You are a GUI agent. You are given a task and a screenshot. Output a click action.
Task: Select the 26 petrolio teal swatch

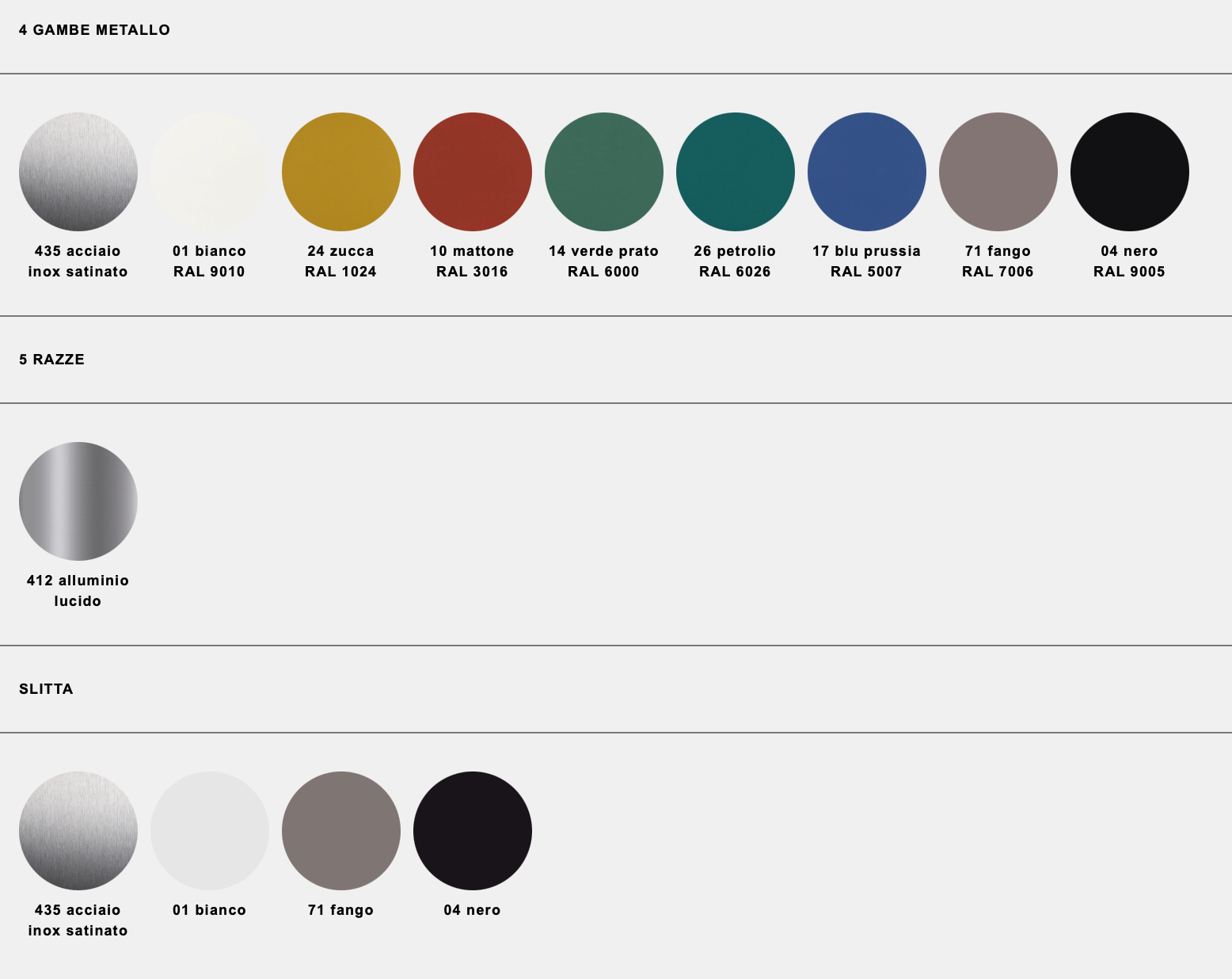click(x=736, y=172)
